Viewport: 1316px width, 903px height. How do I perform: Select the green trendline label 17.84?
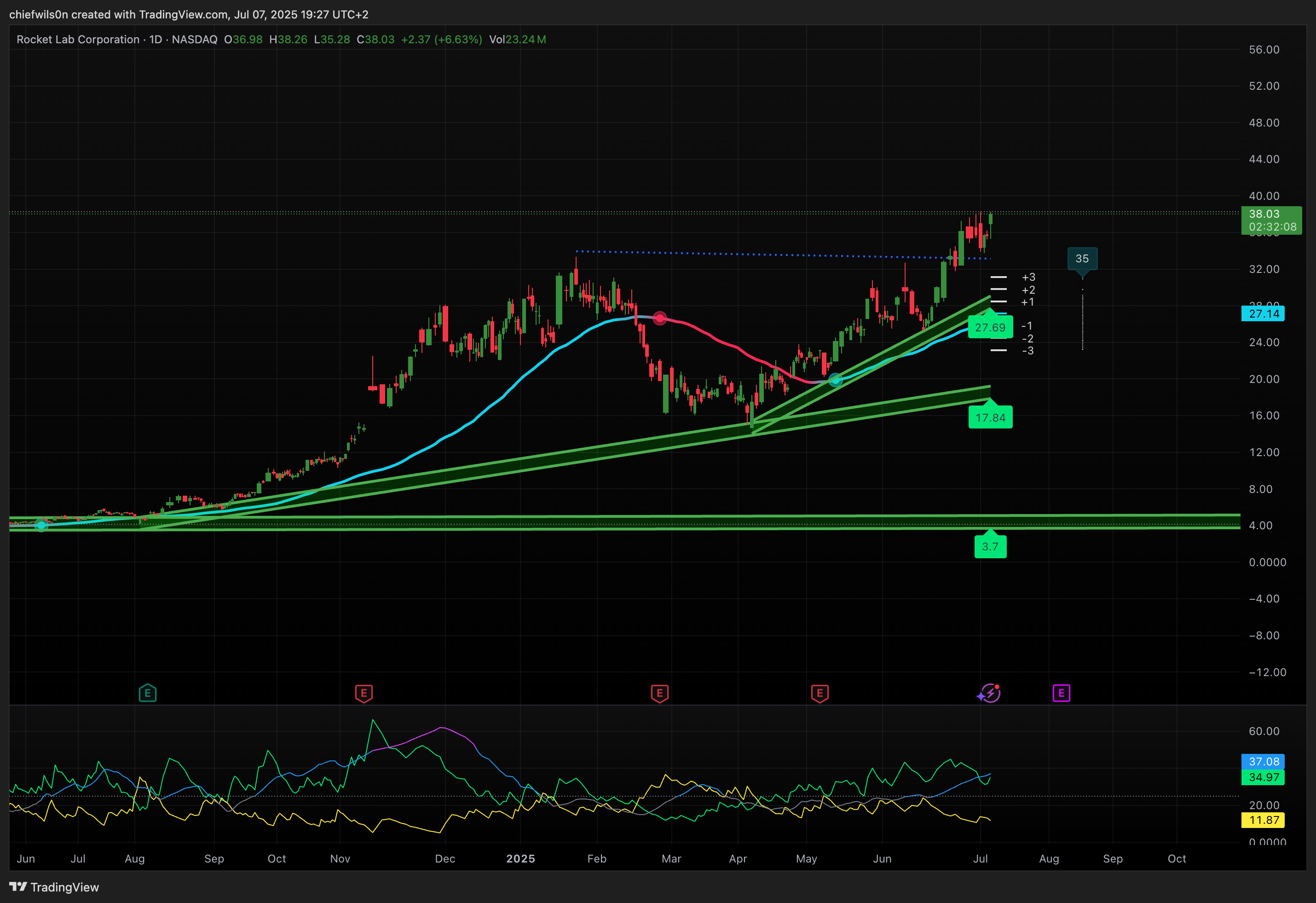coord(990,417)
